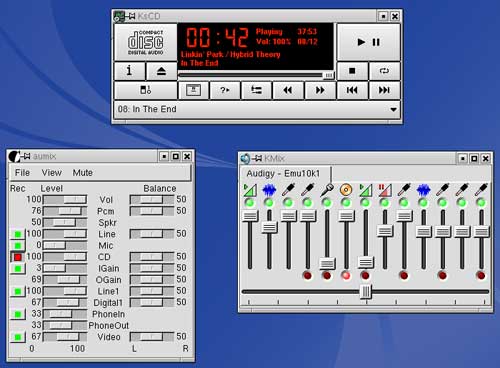Click the KsCD window menu icon in titlebar

[119, 16]
